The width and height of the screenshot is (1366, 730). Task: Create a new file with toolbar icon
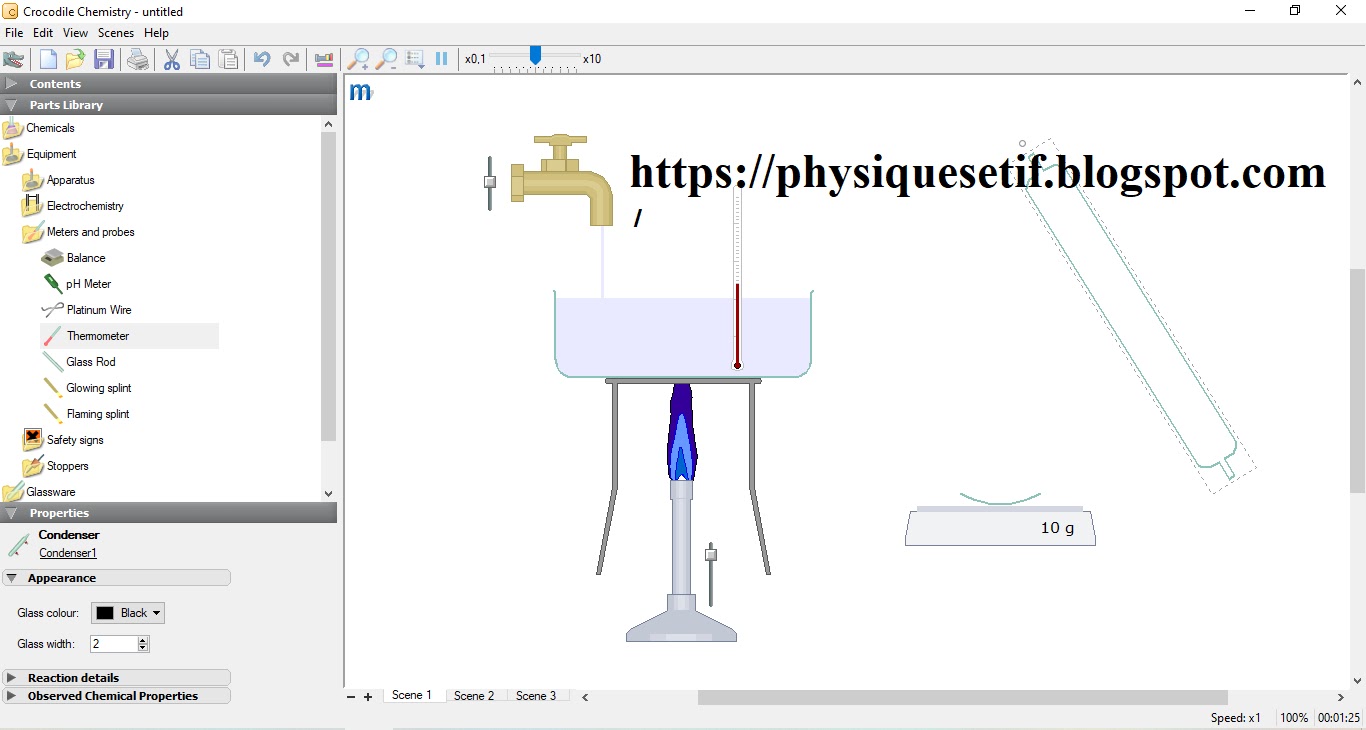point(47,59)
